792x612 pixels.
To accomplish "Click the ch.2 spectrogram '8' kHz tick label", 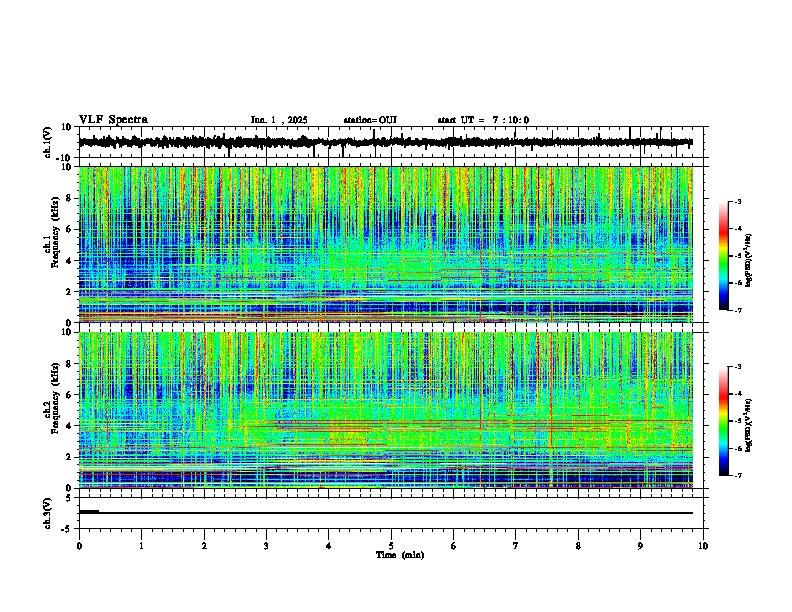I will pyautogui.click(x=70, y=364).
